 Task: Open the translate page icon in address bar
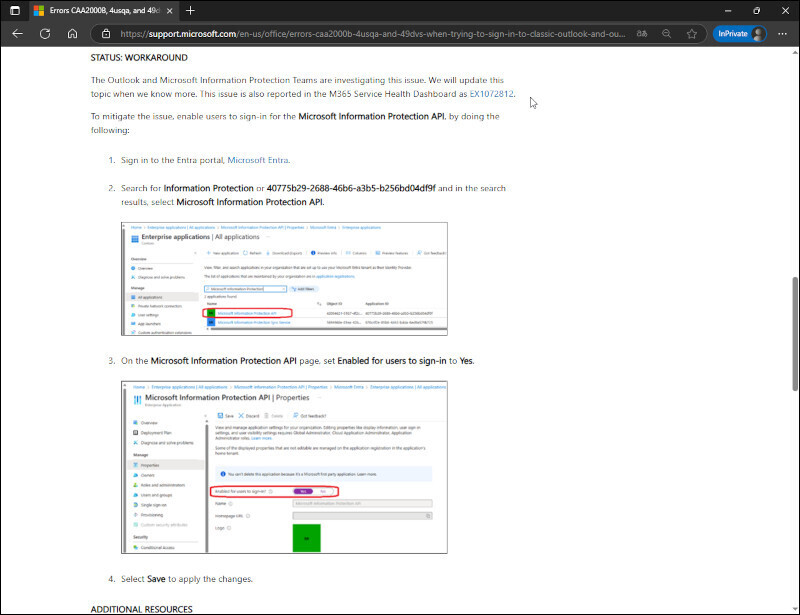tap(642, 34)
